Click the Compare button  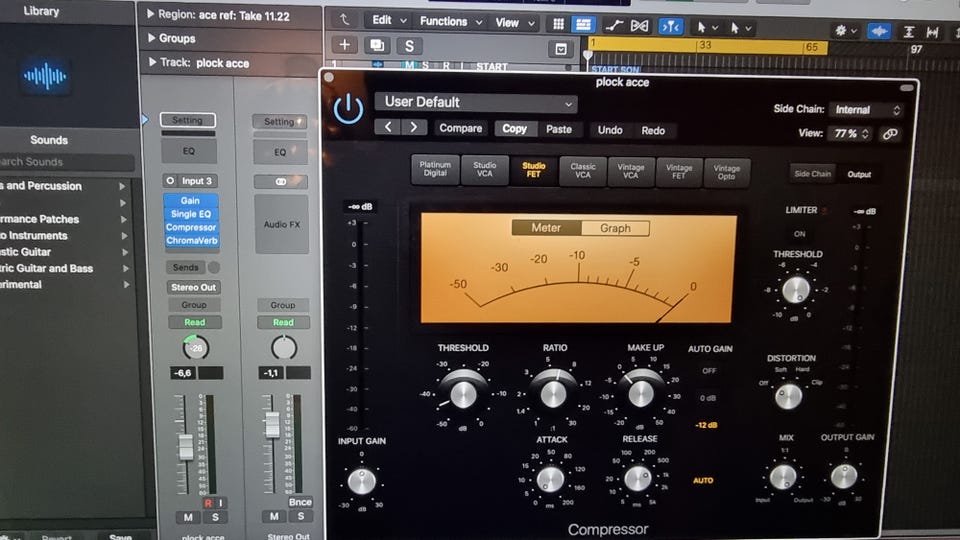460,129
